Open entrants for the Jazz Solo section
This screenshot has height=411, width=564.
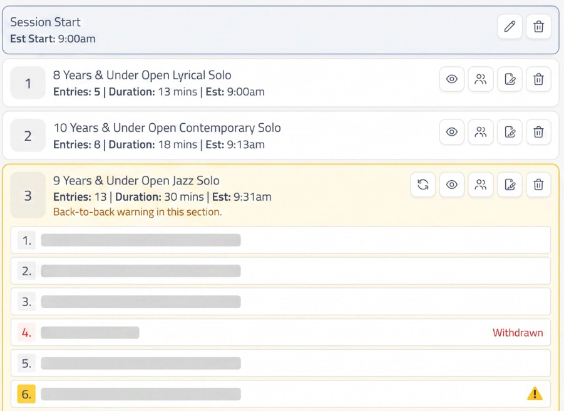[481, 185]
